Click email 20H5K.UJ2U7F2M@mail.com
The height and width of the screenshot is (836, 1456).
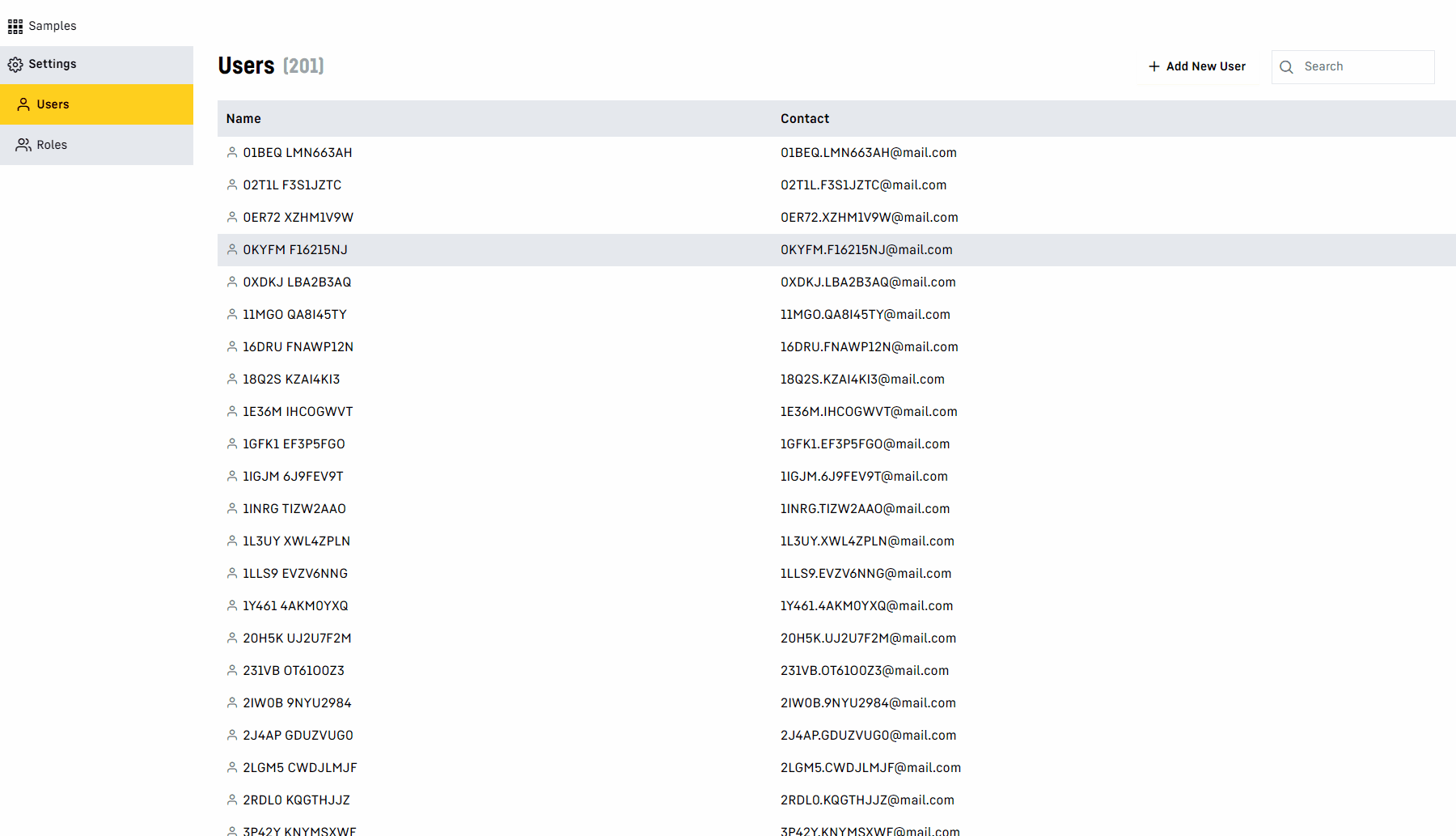click(868, 639)
